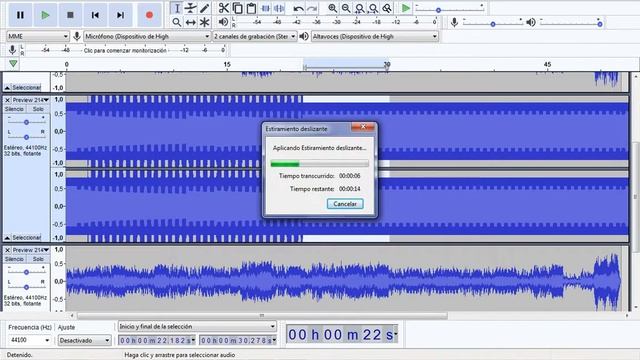The height and width of the screenshot is (360, 640).
Task: Copy the selection with the Copy icon
Action: click(238, 8)
